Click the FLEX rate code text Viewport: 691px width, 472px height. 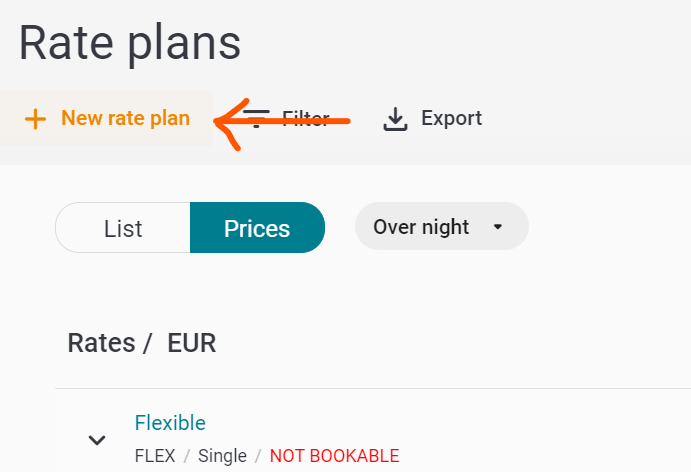155,456
